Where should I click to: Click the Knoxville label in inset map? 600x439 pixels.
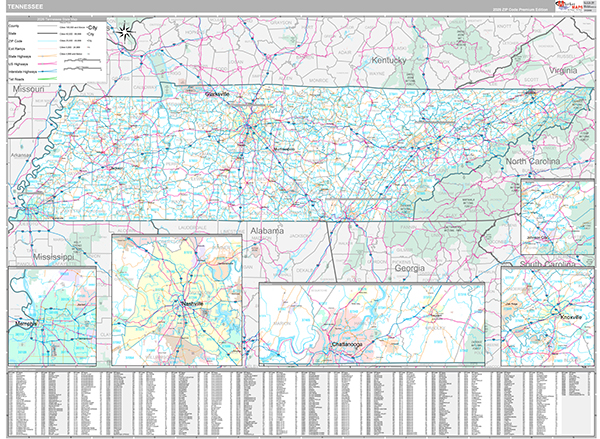click(x=571, y=317)
